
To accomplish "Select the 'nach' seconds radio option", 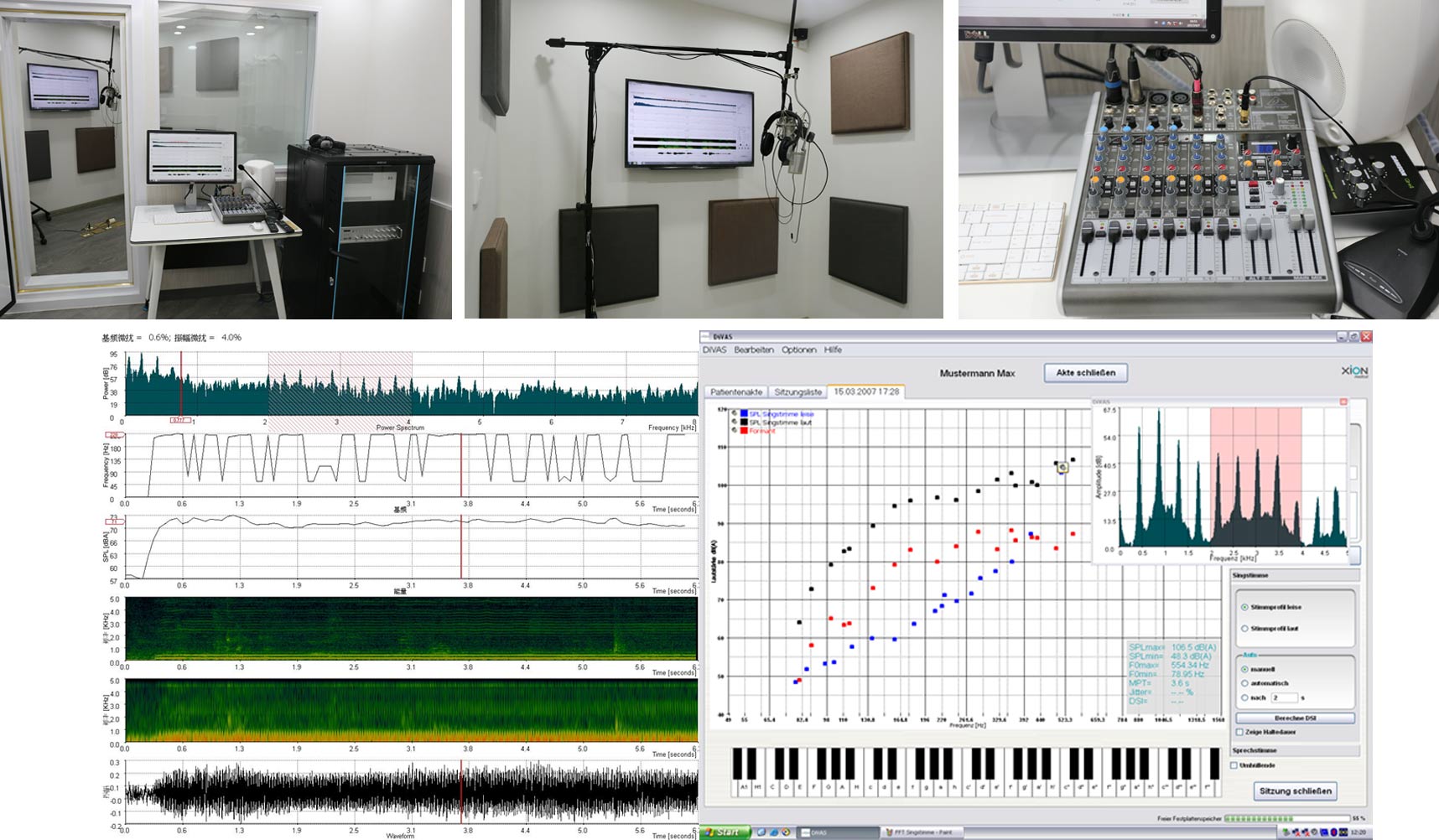I will click(1244, 697).
